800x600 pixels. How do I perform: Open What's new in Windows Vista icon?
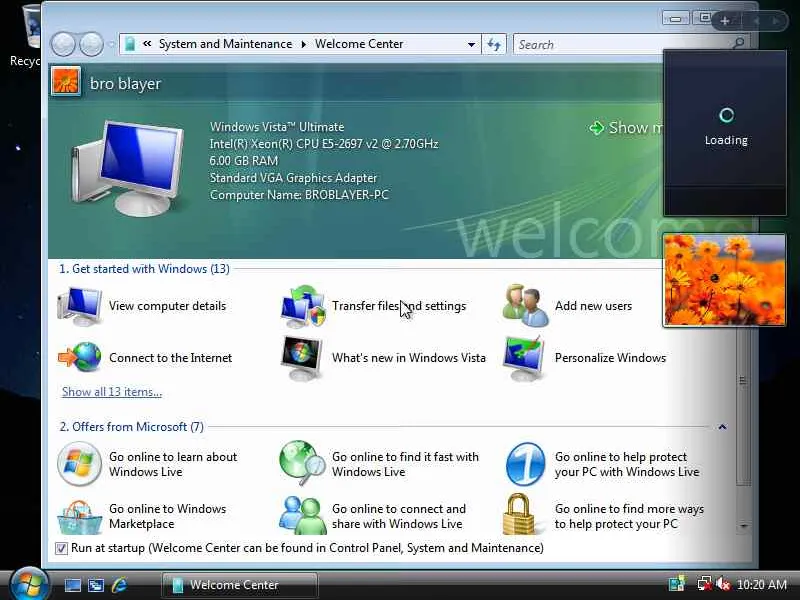point(302,358)
